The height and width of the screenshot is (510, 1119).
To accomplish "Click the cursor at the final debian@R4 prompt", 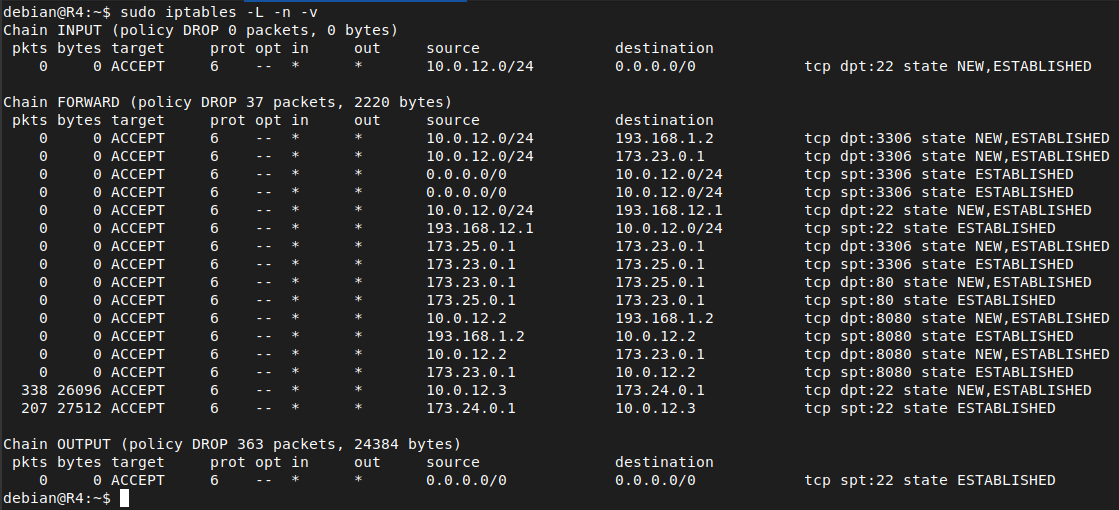I will (124, 498).
